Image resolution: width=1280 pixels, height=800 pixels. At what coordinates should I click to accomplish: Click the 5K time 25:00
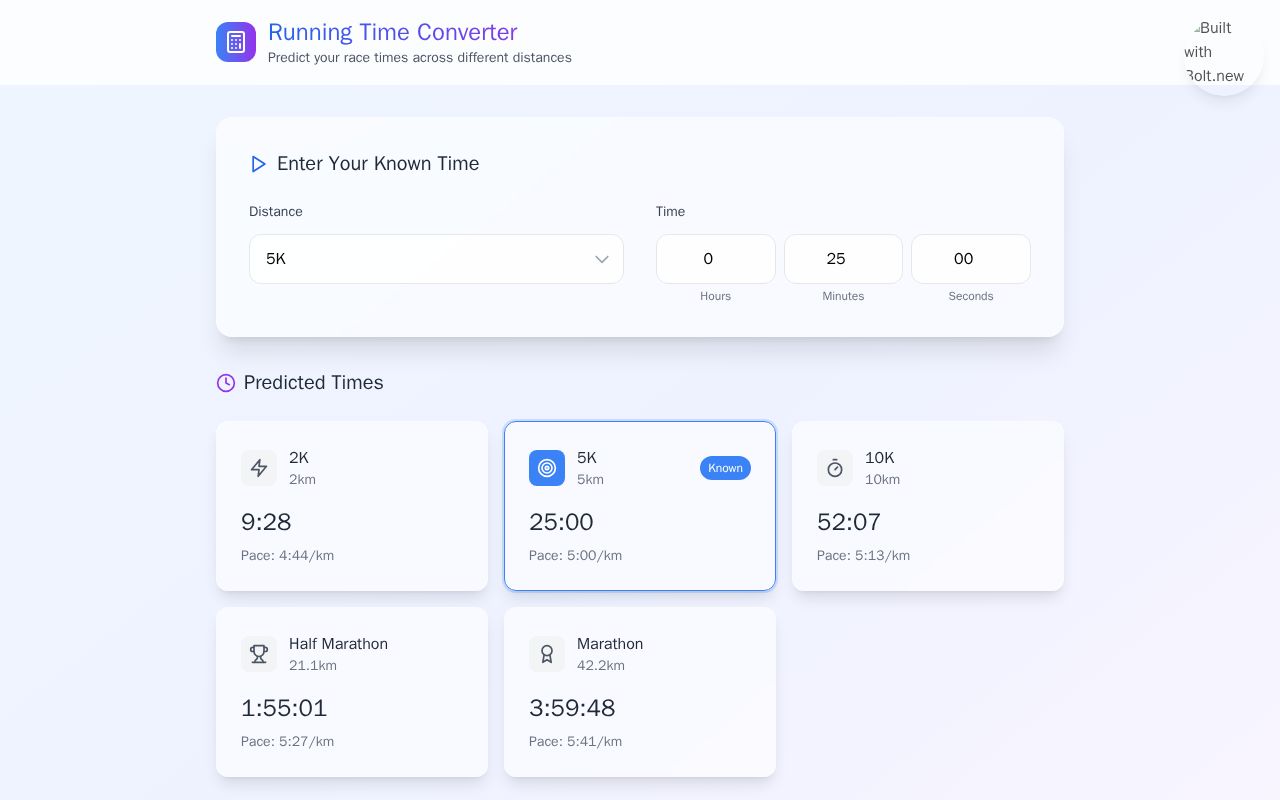tap(561, 522)
